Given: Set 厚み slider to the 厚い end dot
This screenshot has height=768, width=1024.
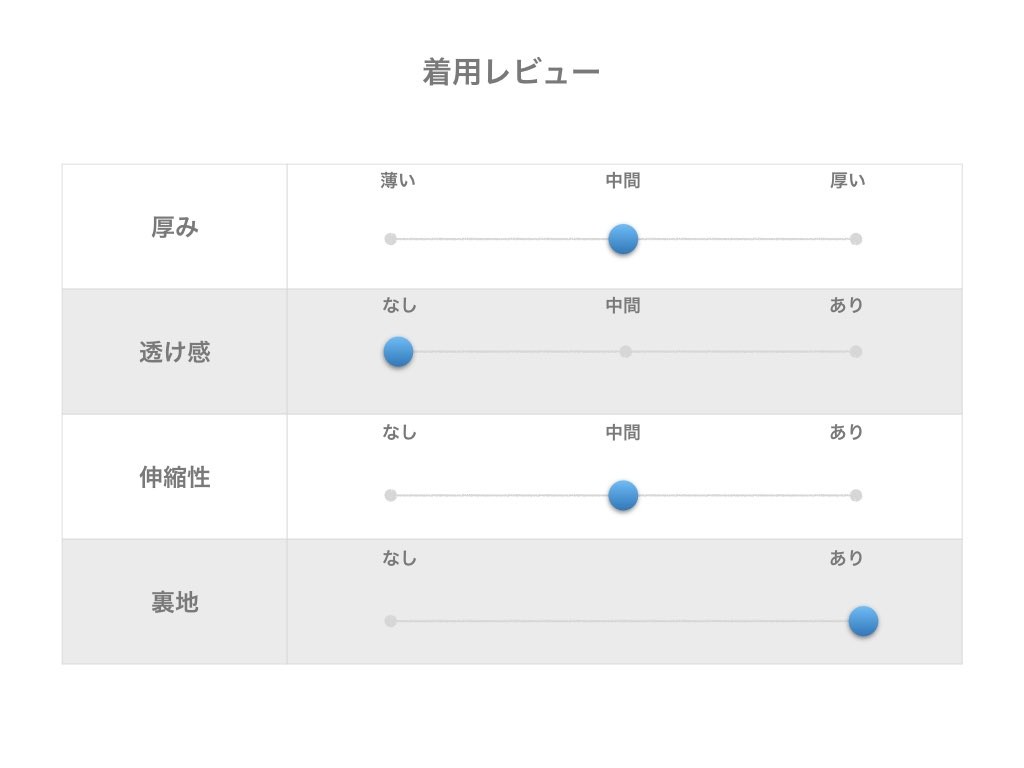Looking at the screenshot, I should click(856, 239).
